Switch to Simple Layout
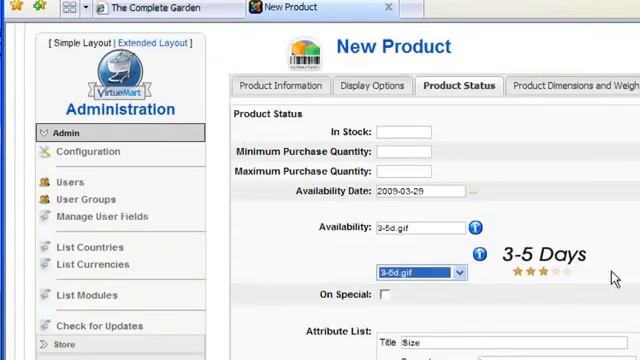 pyautogui.click(x=82, y=43)
